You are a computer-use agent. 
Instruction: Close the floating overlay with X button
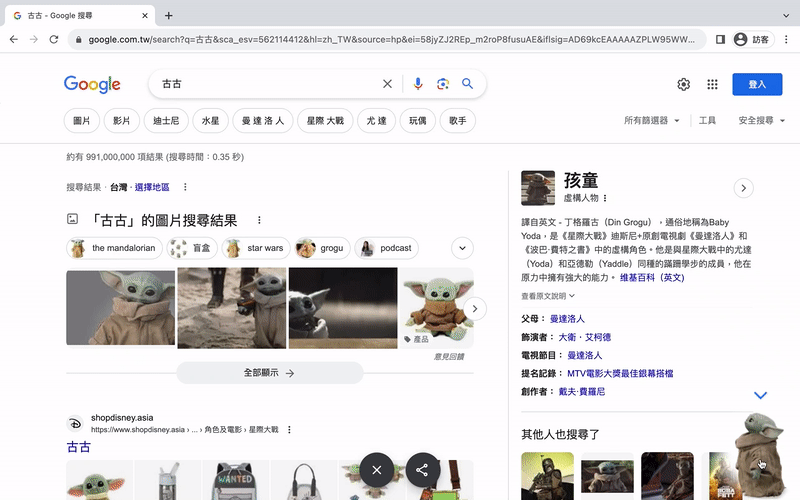(x=377, y=470)
